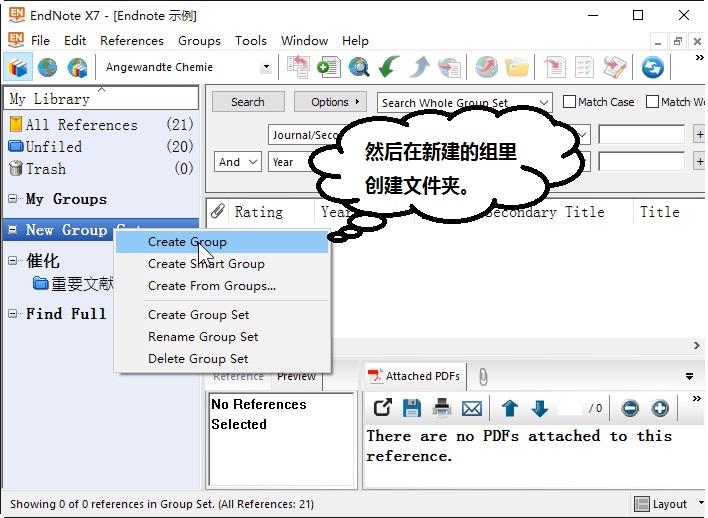The height and width of the screenshot is (518, 708).
Task: Open Online Search magnifier icon
Action: click(x=359, y=68)
